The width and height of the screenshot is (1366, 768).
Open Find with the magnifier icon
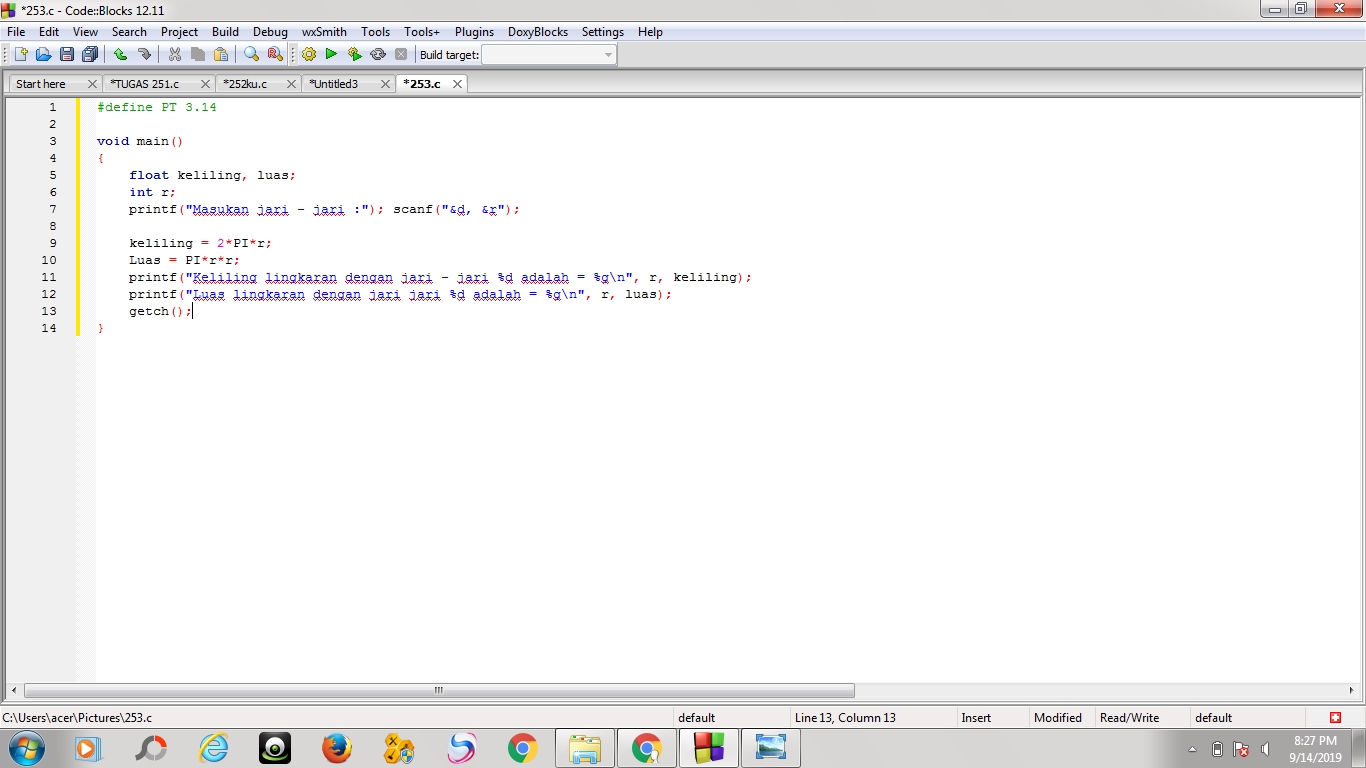coord(252,54)
